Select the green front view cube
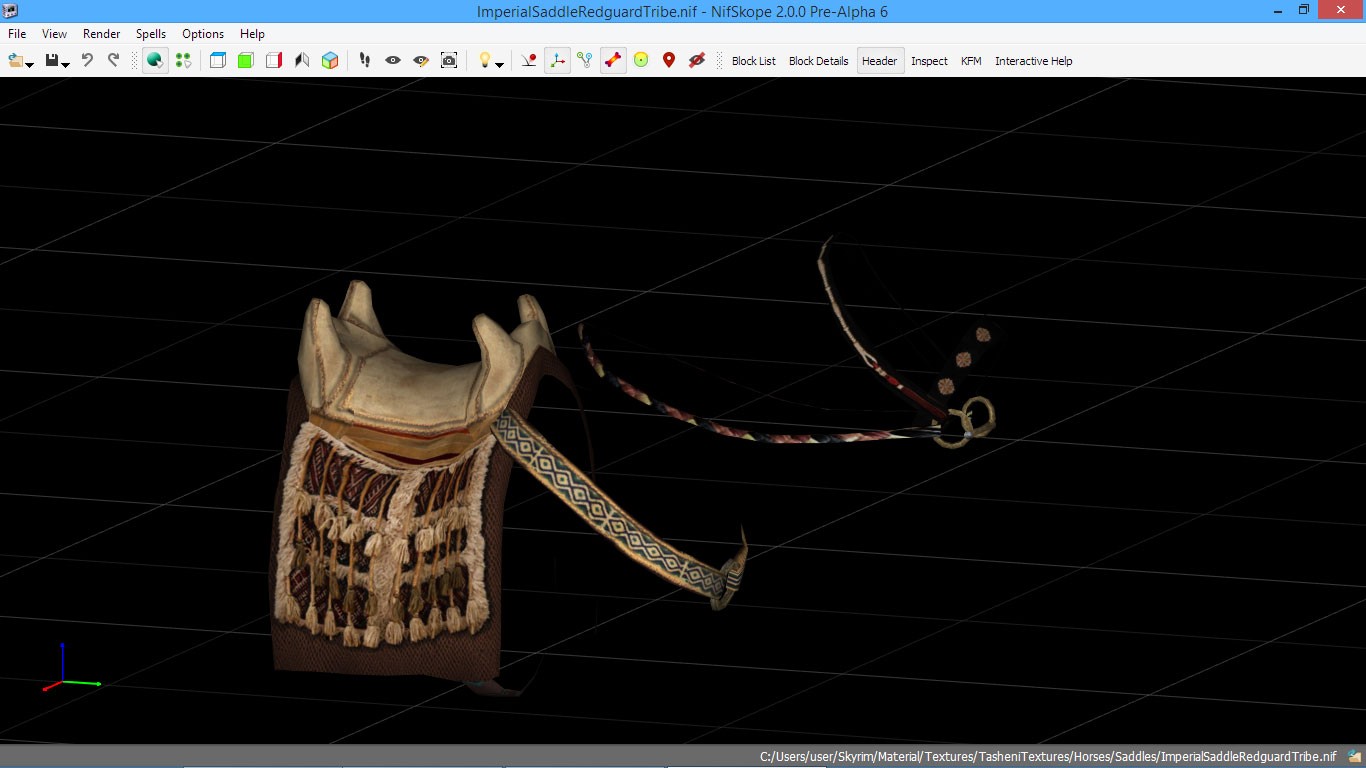Viewport: 1366px width, 768px height. (246, 61)
